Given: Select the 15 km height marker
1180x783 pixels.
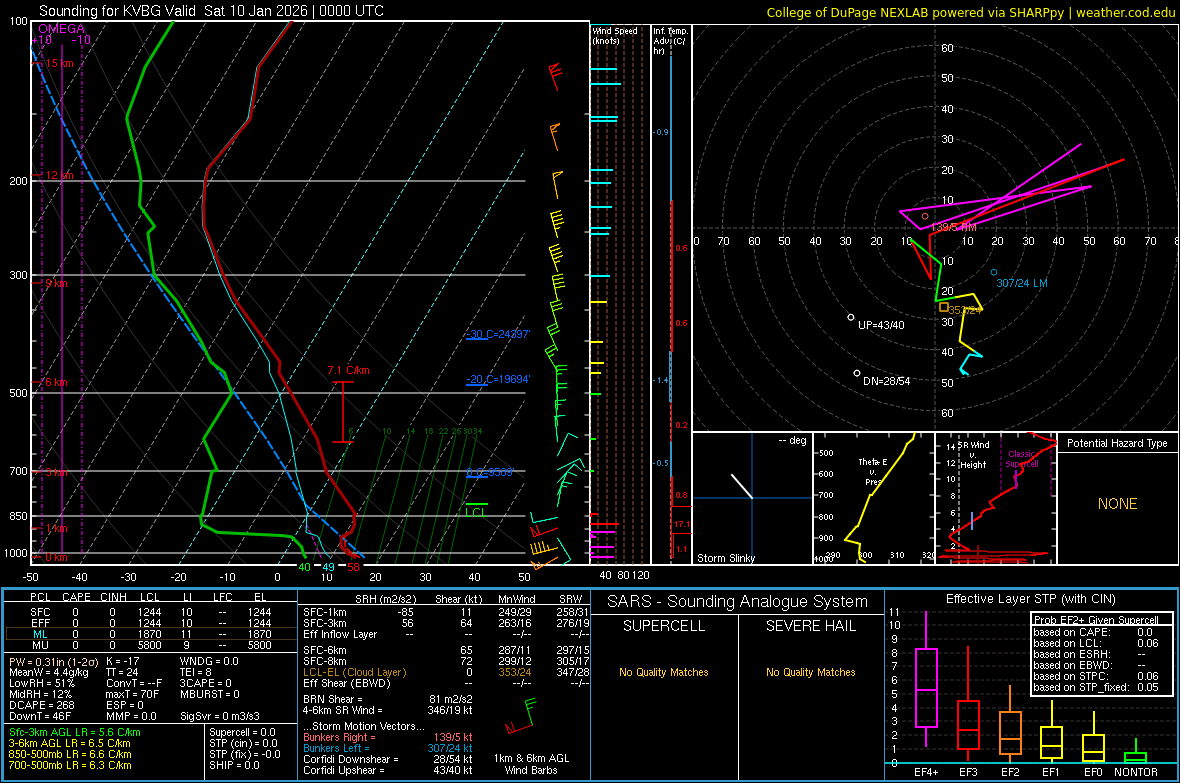Looking at the screenshot, I should tap(59, 63).
